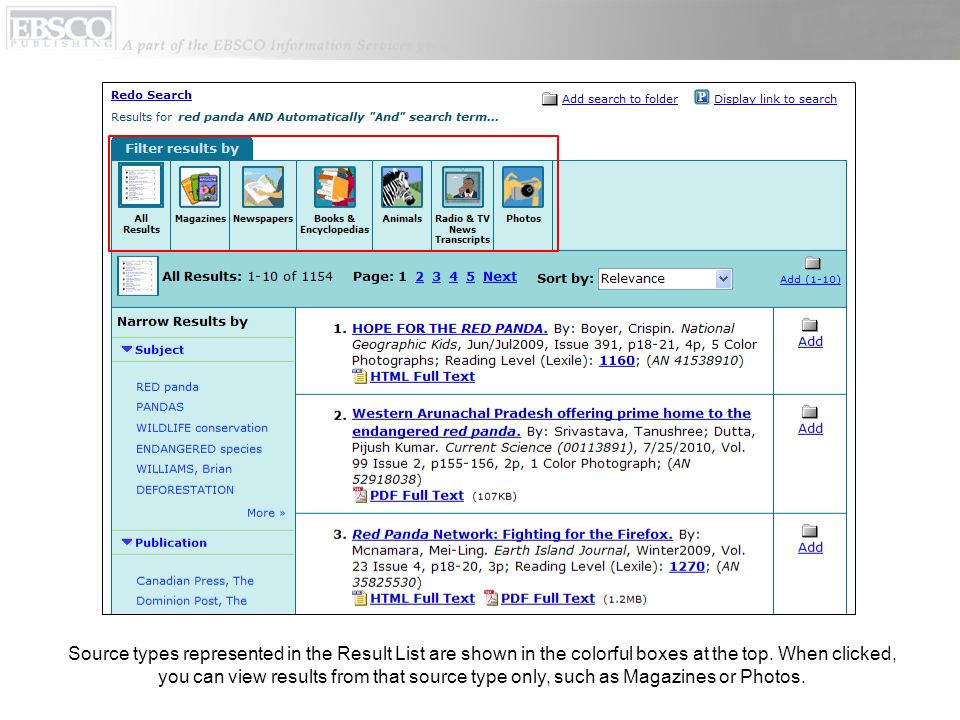The image size is (960, 720).
Task: Click the EBSCO Publishing logo
Action: point(61,28)
